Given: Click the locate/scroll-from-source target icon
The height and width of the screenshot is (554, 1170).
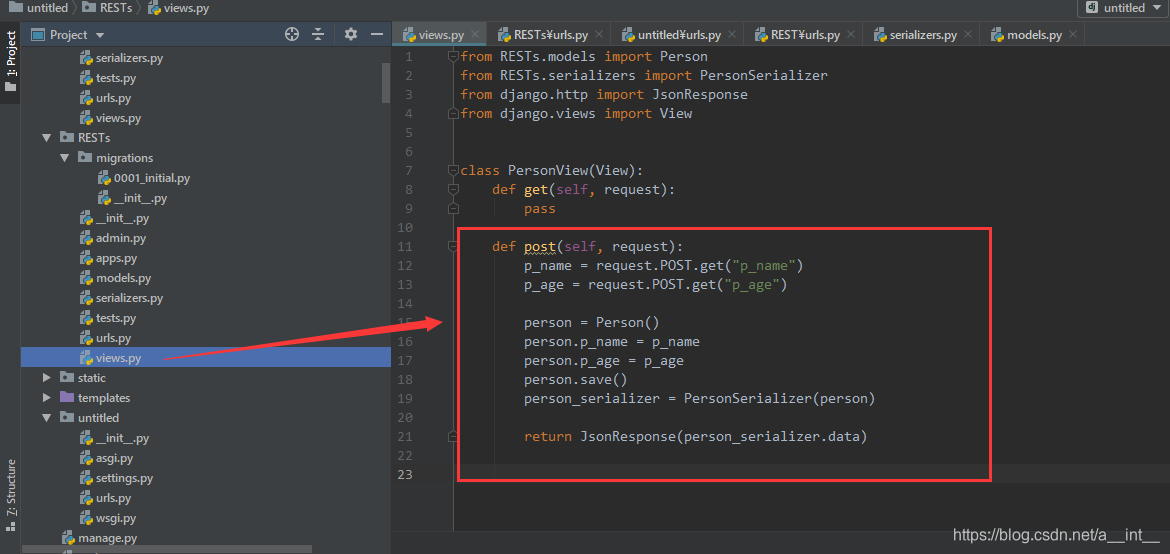Looking at the screenshot, I should [x=292, y=34].
